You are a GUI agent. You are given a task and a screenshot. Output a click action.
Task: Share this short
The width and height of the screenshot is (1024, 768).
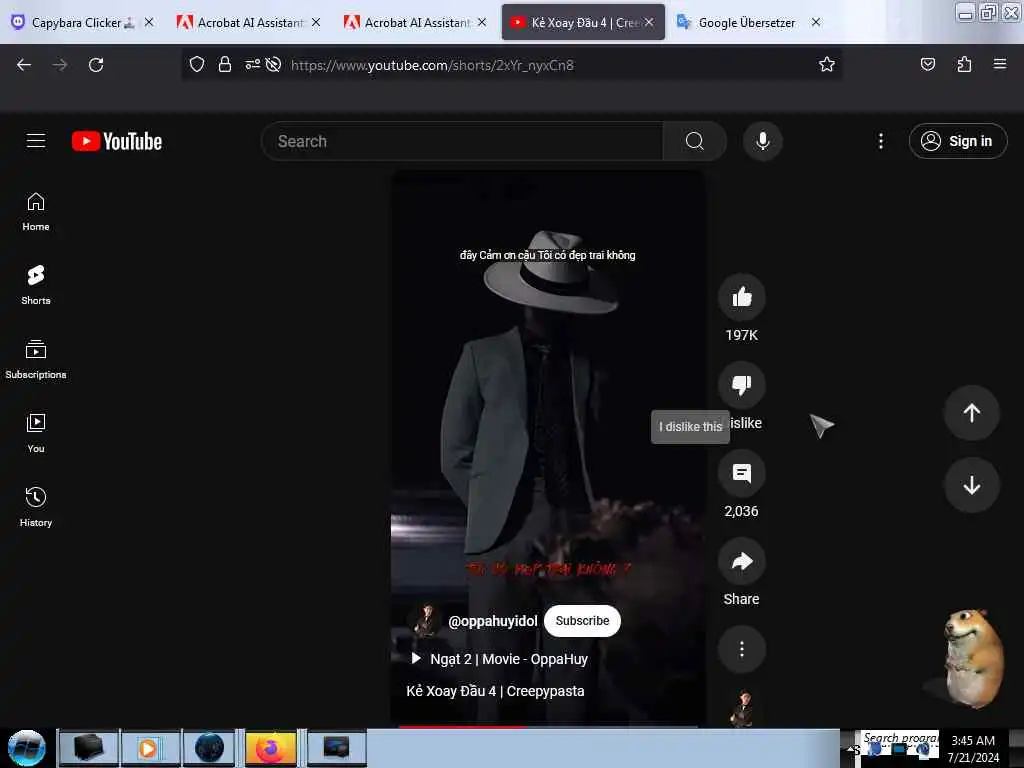coord(742,562)
